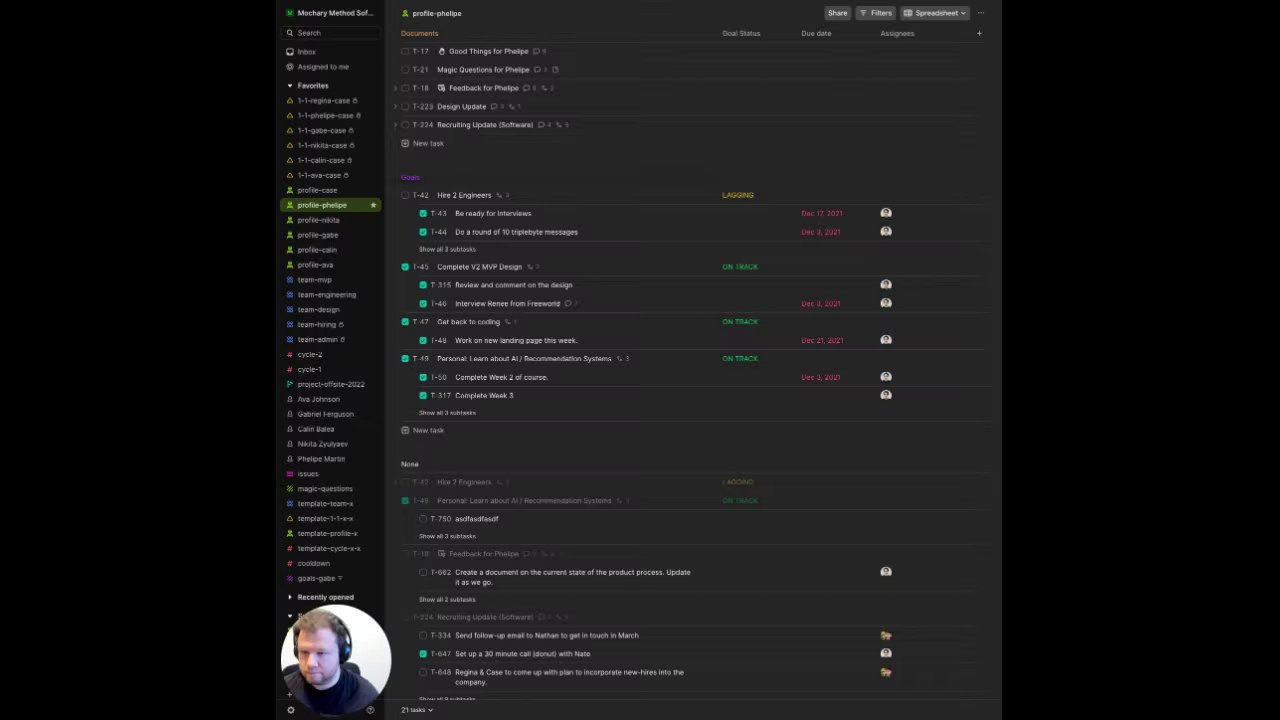Toggle the checkbox for T-647 donut call

point(423,654)
